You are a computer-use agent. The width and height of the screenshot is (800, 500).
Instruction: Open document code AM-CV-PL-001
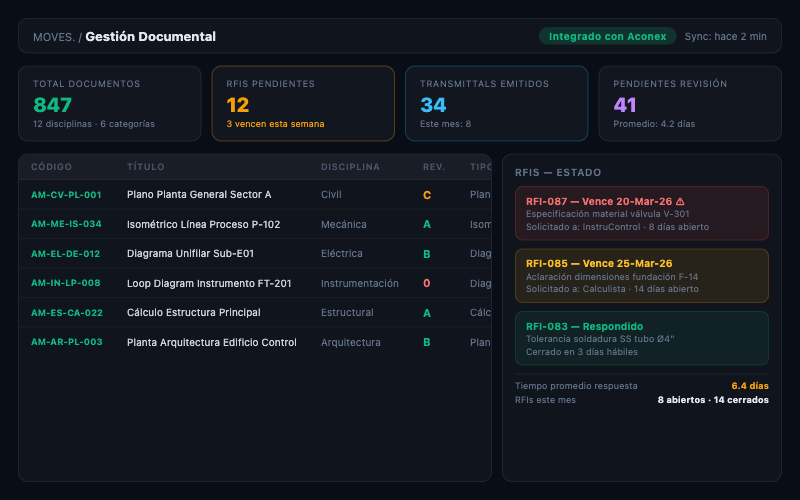66,195
